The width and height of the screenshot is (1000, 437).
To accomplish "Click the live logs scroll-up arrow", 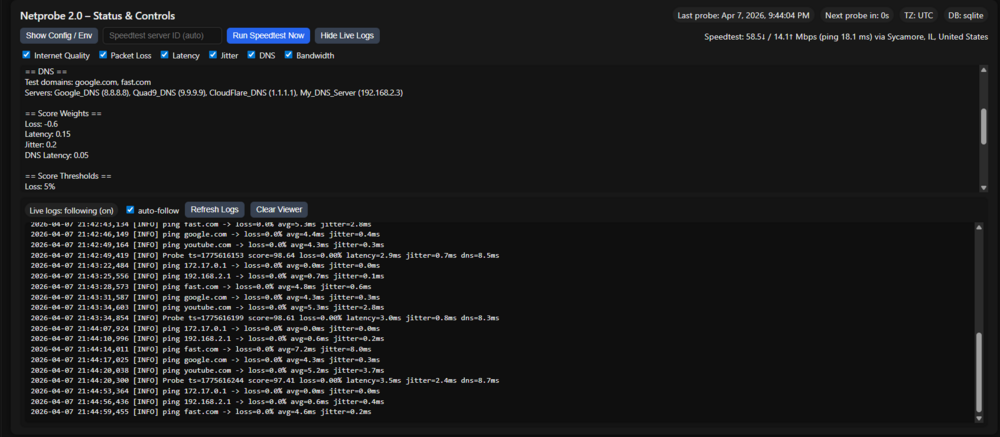I will coord(980,226).
